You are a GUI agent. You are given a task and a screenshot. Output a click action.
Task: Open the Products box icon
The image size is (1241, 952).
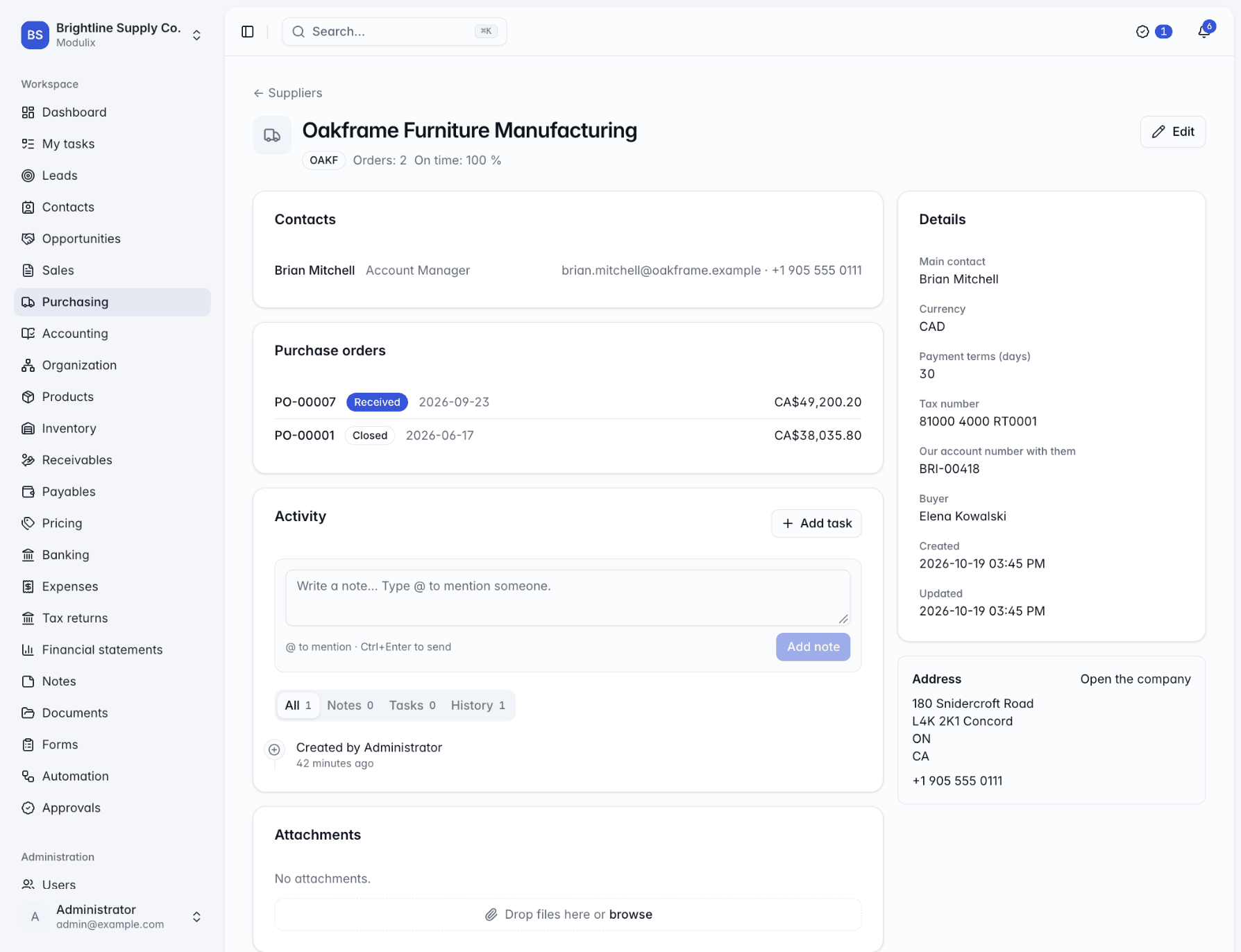[28, 397]
